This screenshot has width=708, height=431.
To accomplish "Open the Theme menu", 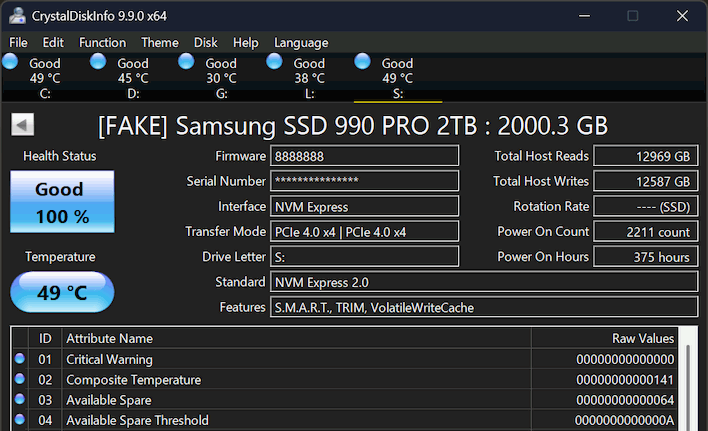I will point(160,42).
